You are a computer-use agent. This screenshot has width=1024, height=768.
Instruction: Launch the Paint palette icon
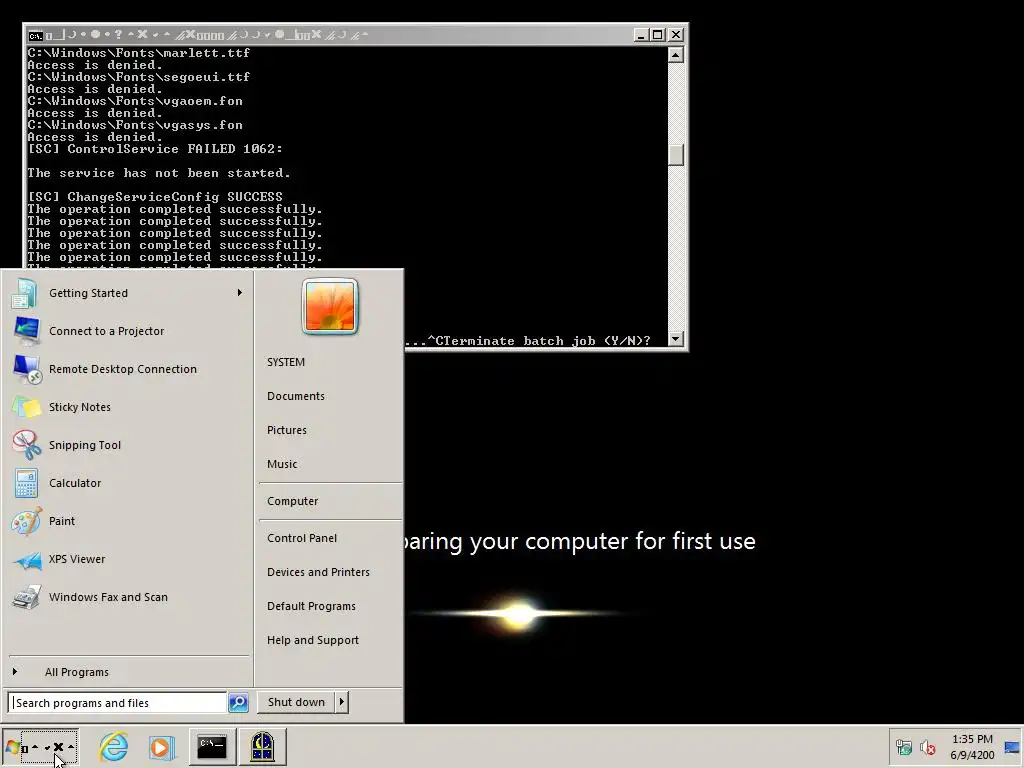26,521
